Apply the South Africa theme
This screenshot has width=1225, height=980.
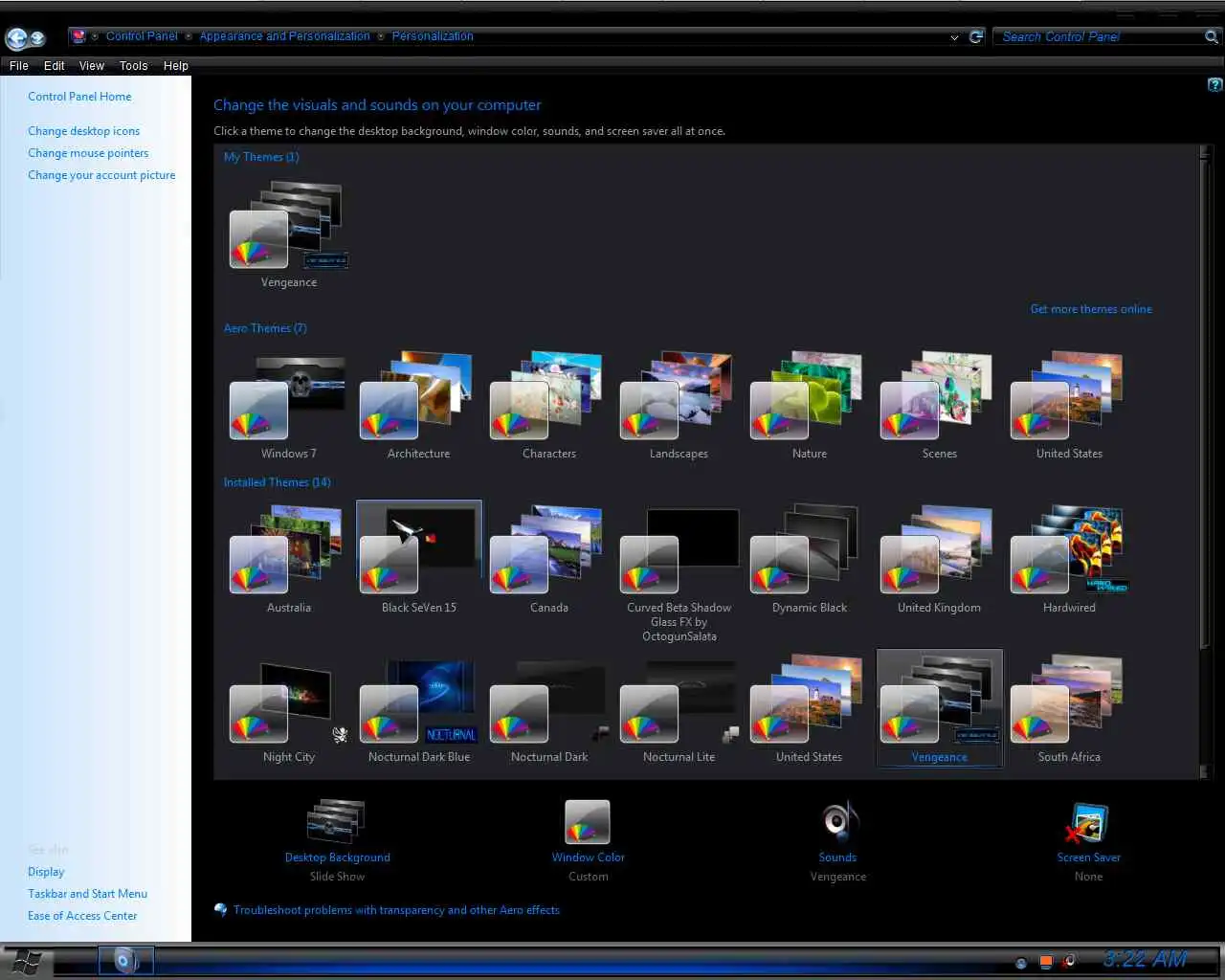coord(1069,709)
